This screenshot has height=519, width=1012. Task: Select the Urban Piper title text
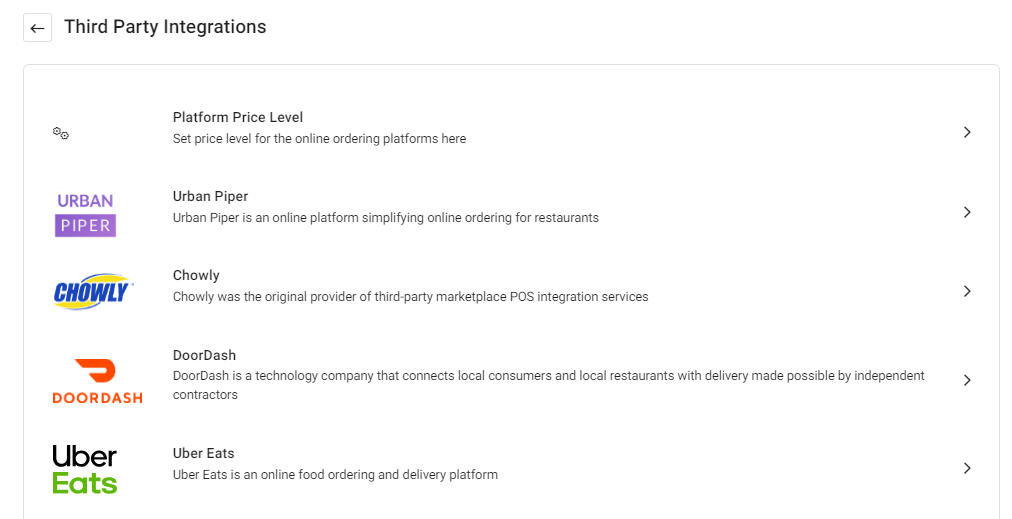[210, 196]
